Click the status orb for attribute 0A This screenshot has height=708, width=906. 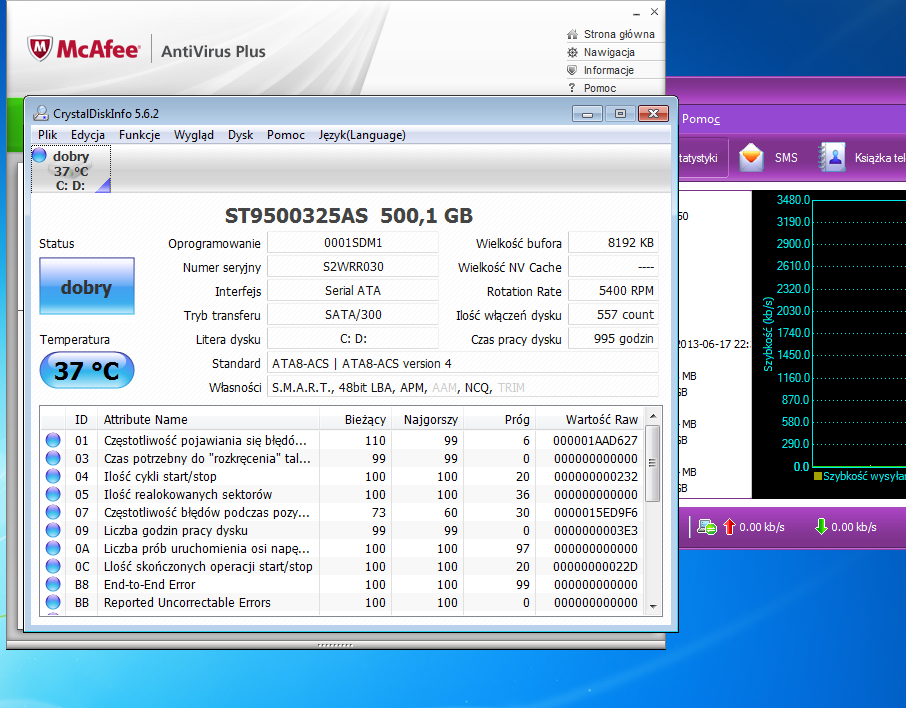(x=53, y=548)
